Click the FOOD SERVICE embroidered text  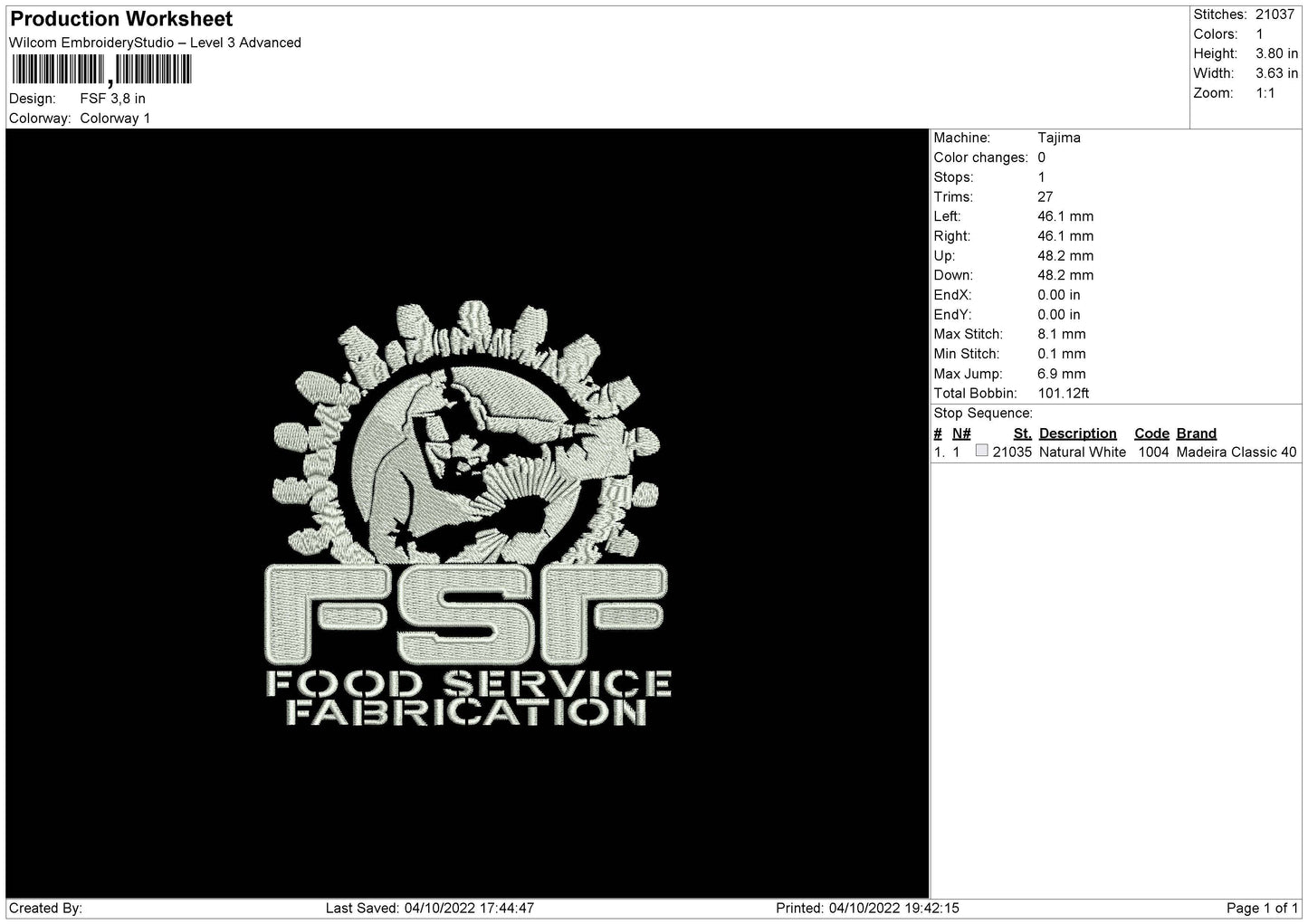(469, 683)
